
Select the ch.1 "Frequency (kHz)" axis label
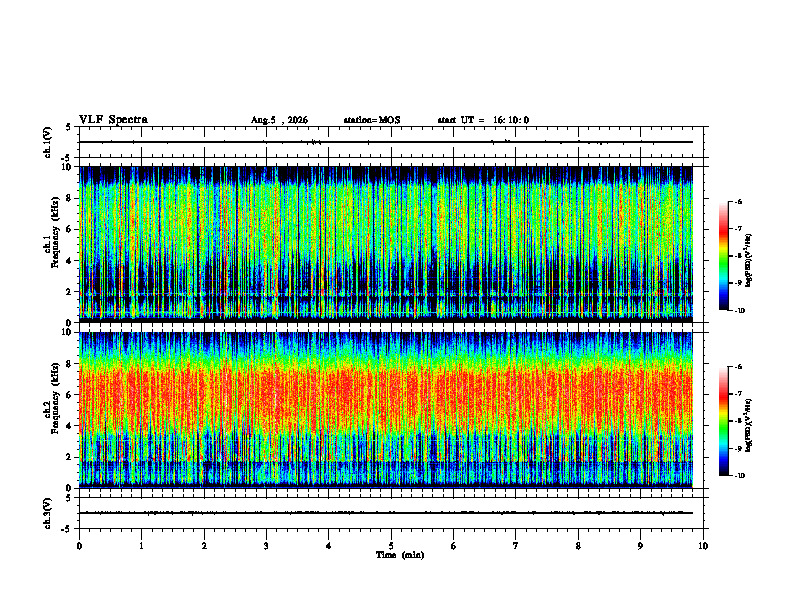tap(55, 232)
